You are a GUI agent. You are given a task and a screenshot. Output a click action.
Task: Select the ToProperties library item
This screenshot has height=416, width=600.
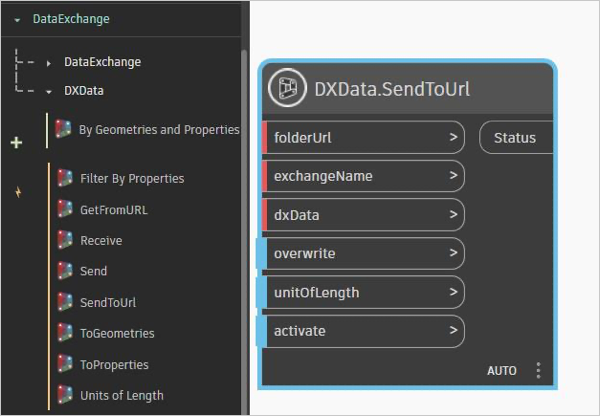[114, 365]
